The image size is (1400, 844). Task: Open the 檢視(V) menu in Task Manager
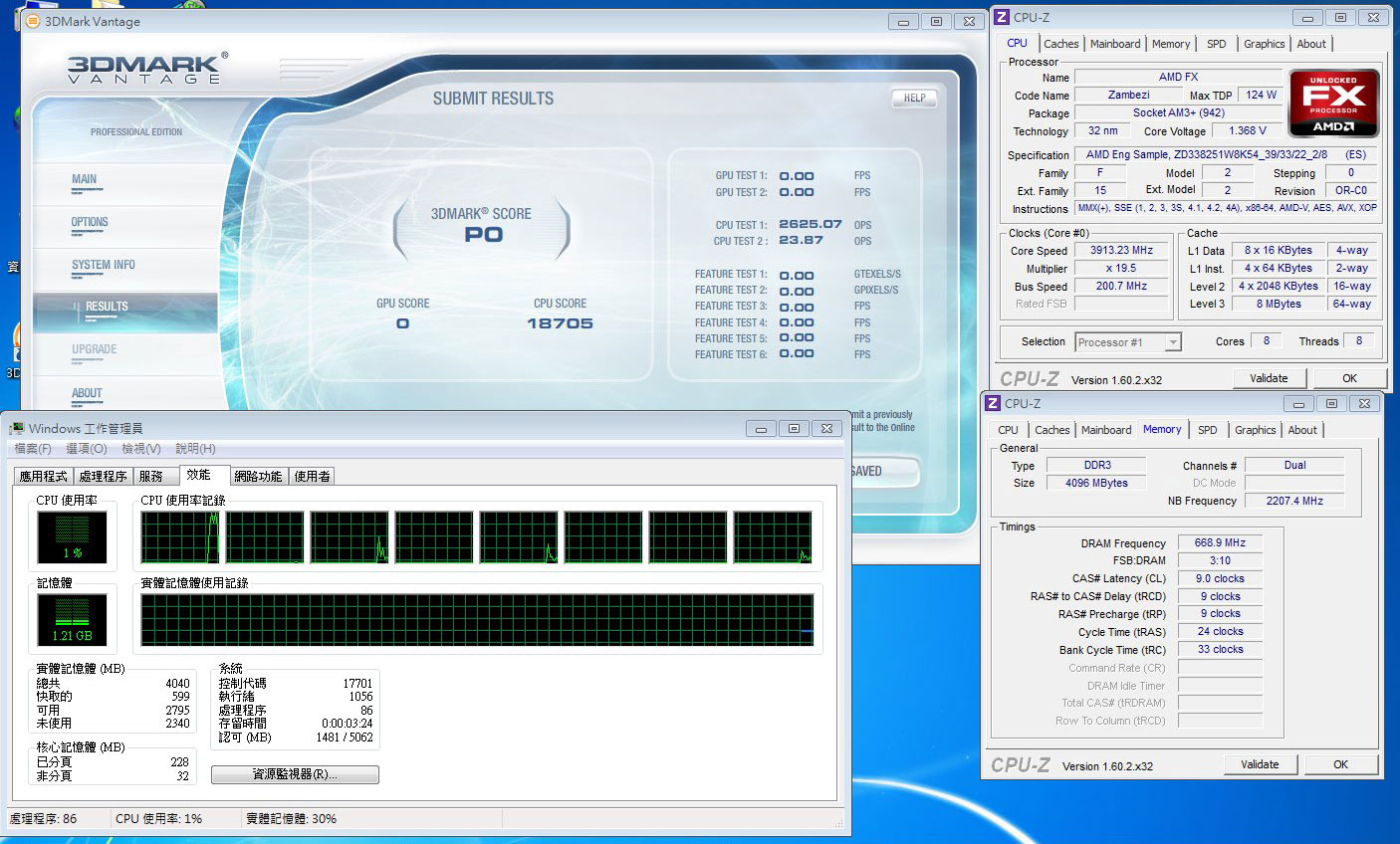pyautogui.click(x=140, y=449)
